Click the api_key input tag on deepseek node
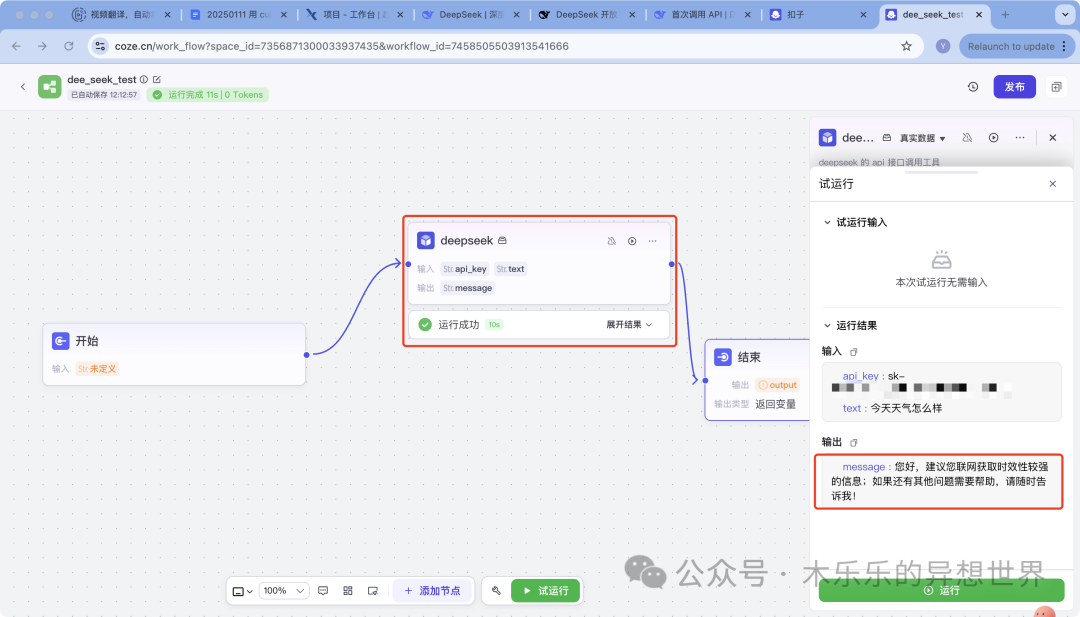This screenshot has height=617, width=1080. [465, 269]
